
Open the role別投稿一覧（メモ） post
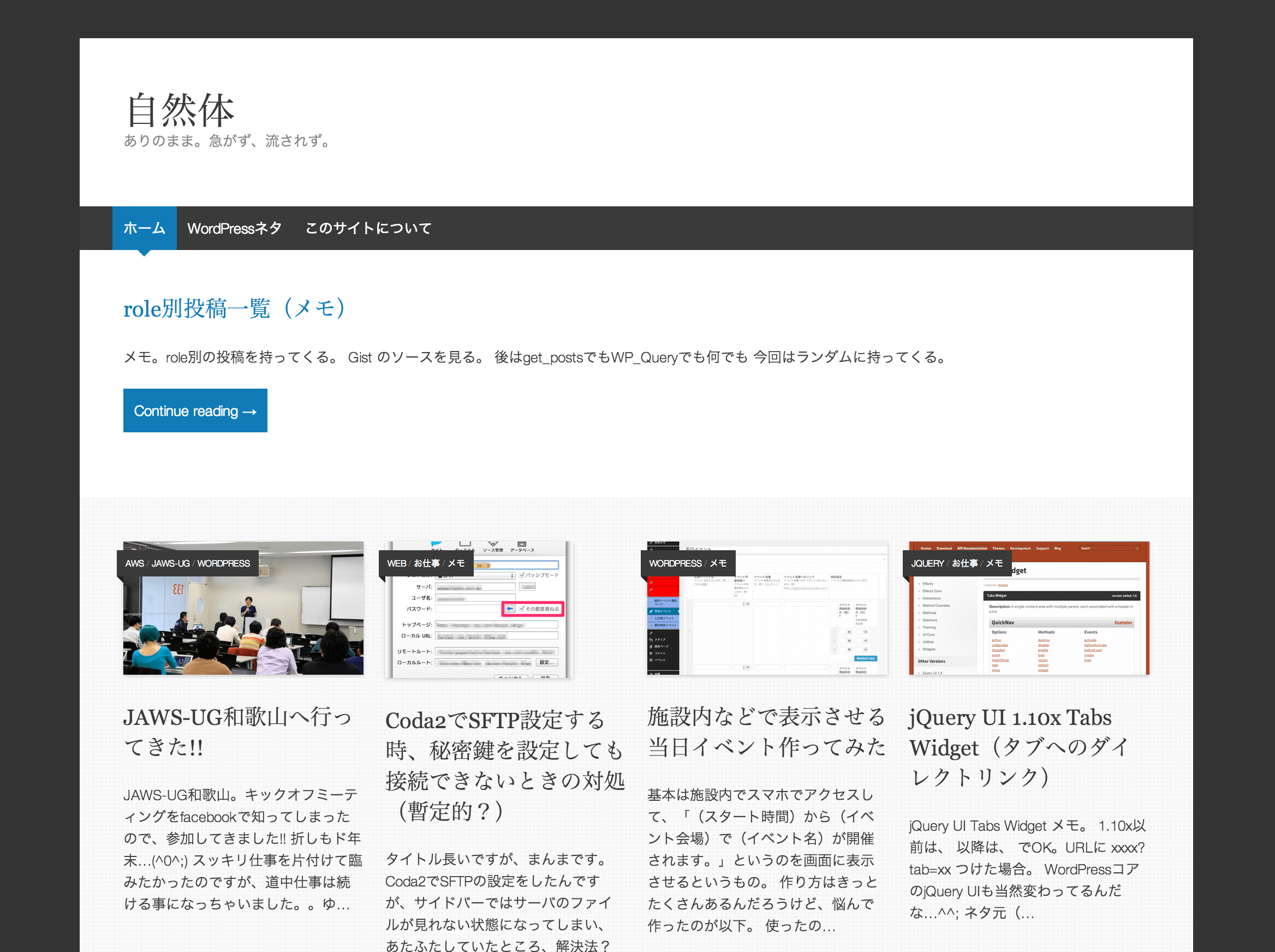pyautogui.click(x=234, y=309)
